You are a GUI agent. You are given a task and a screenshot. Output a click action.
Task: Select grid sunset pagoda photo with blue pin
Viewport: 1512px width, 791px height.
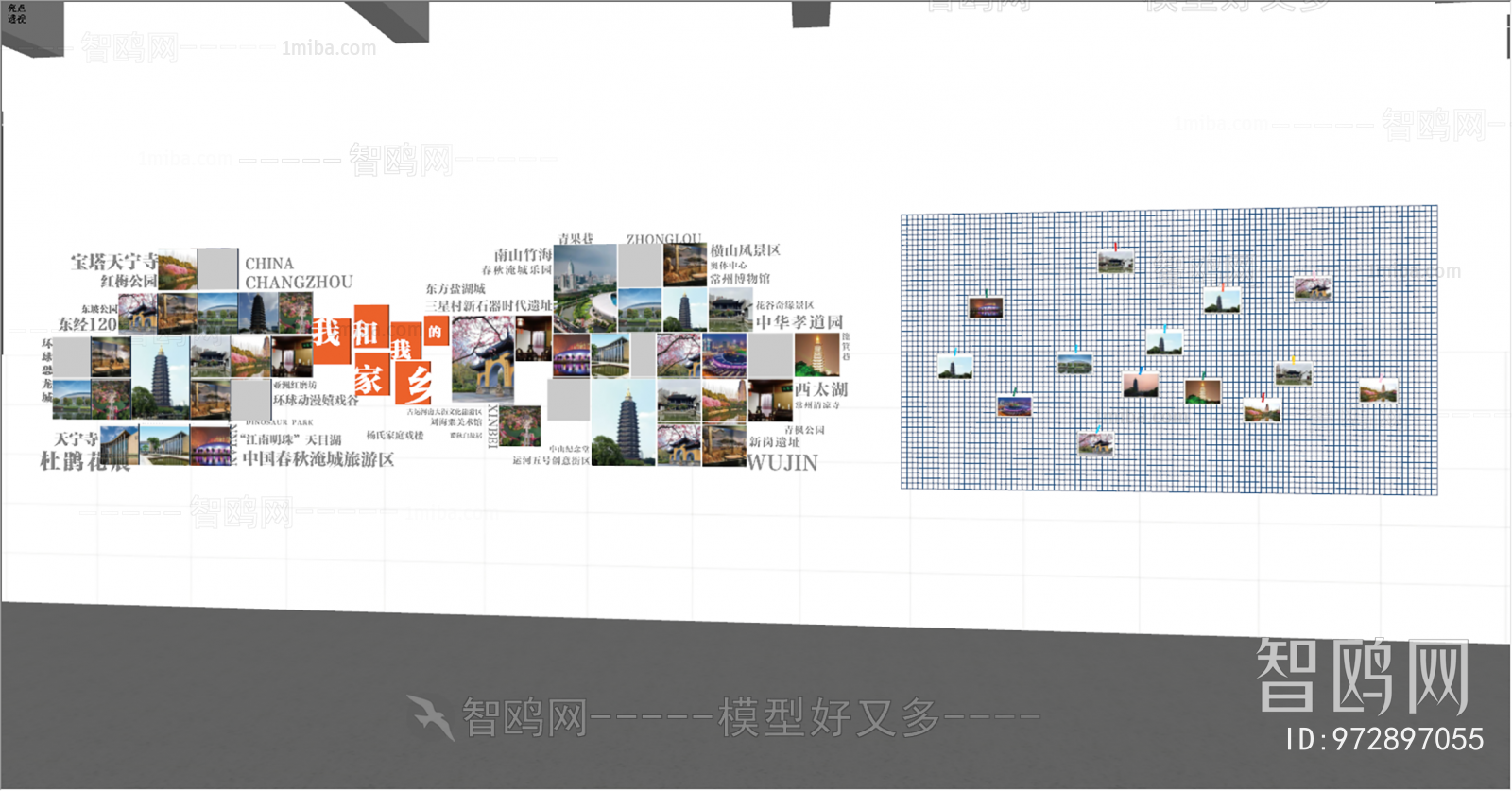(1142, 384)
